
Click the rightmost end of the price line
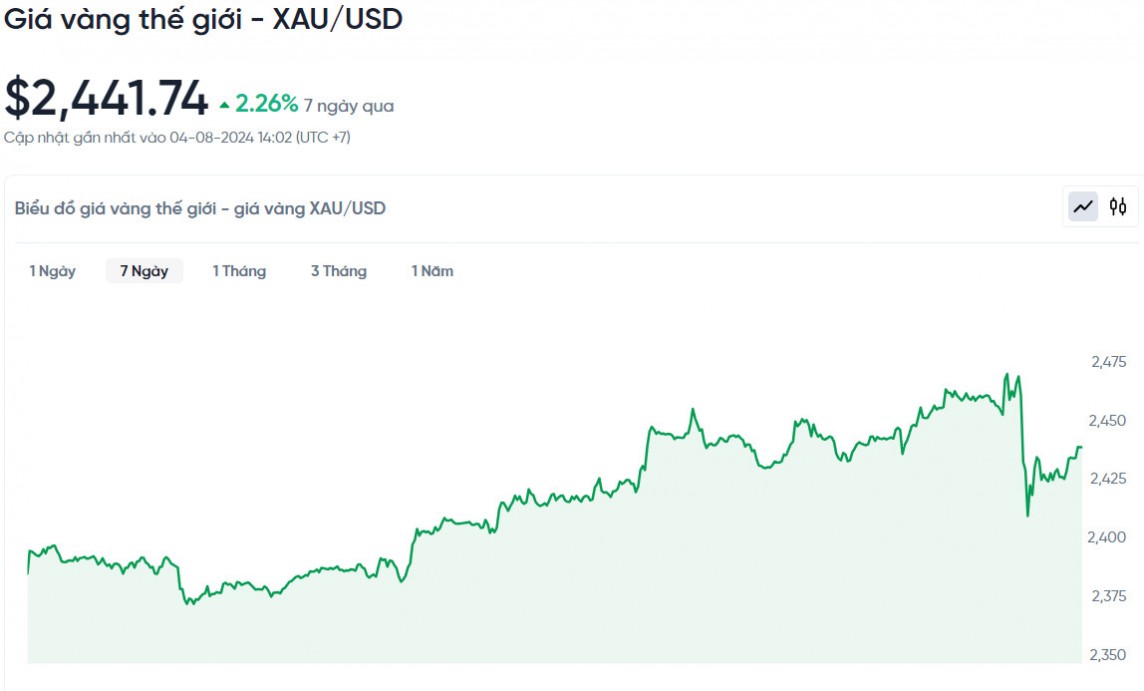coord(1081,447)
